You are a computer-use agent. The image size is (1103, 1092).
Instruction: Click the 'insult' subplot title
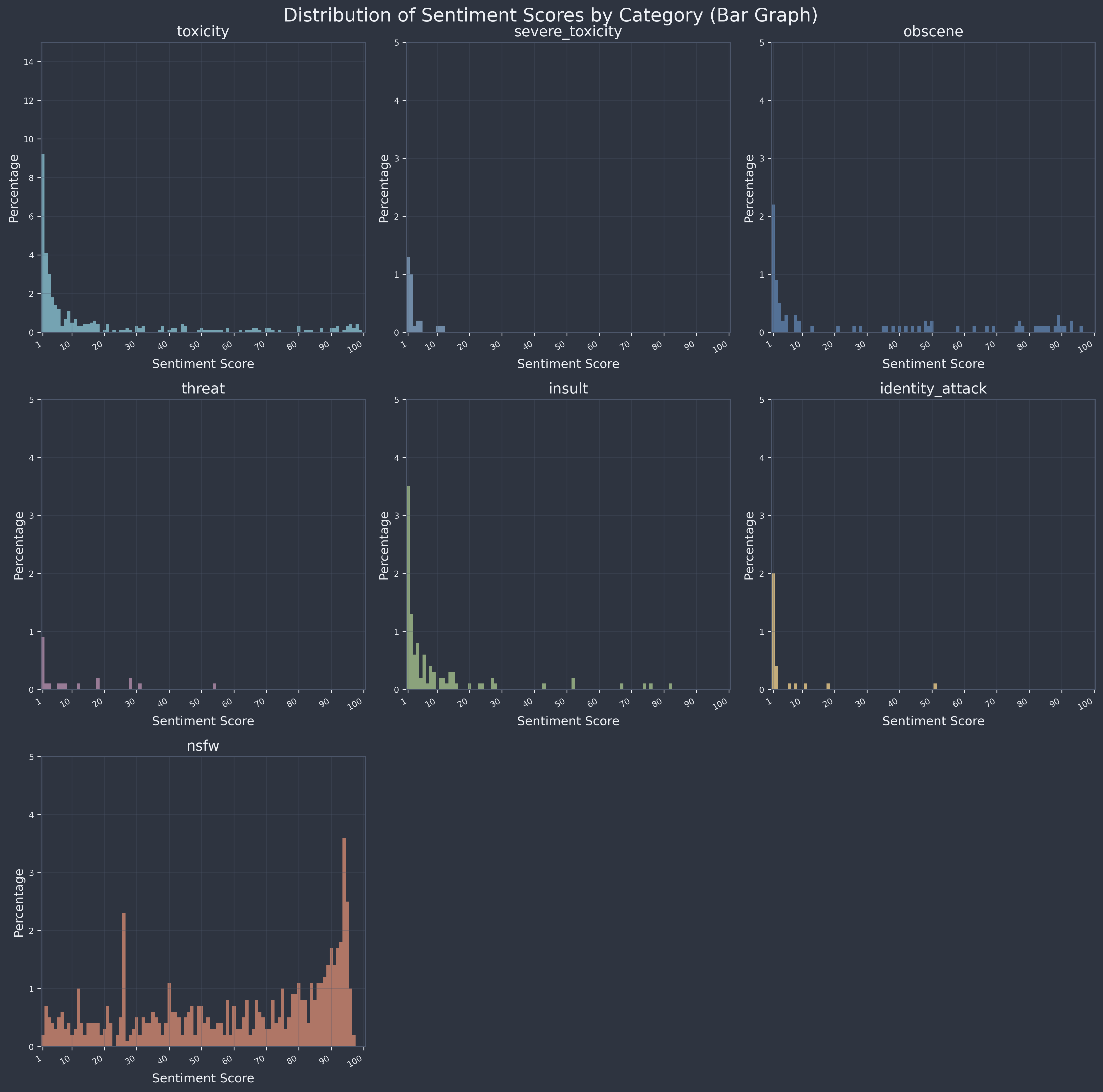568,389
